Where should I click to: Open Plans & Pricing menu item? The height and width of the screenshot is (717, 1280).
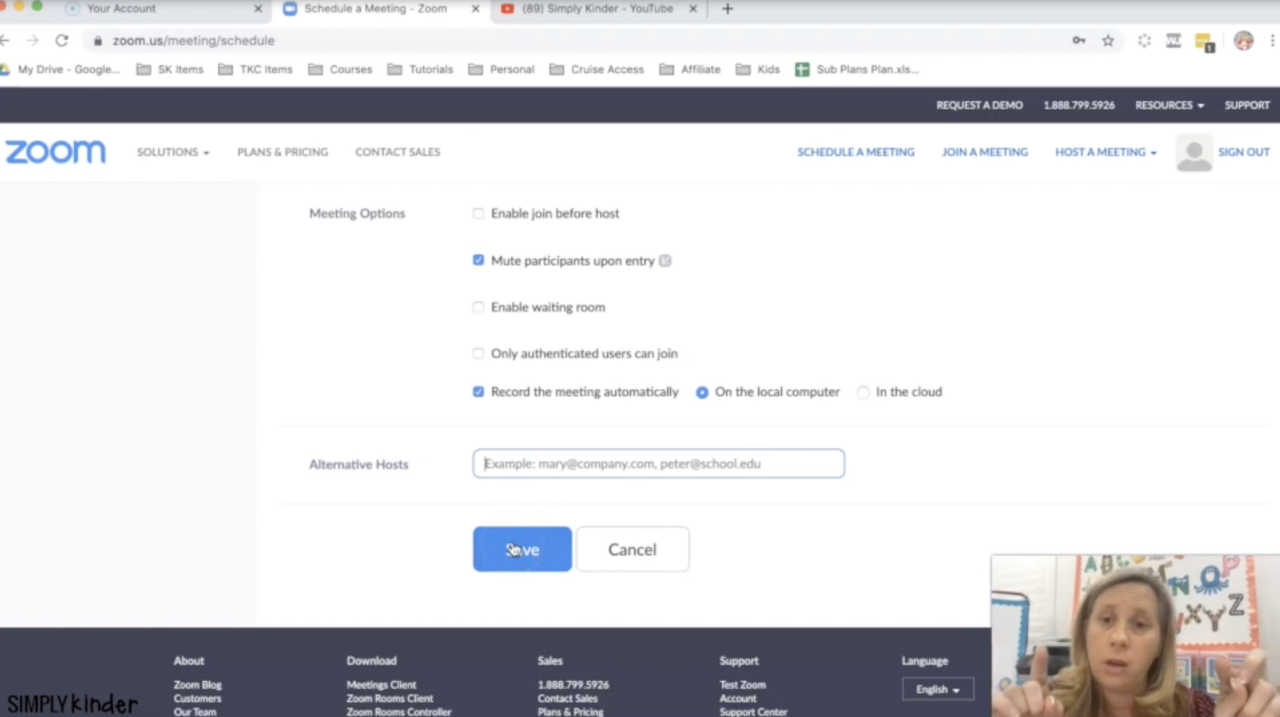point(282,152)
